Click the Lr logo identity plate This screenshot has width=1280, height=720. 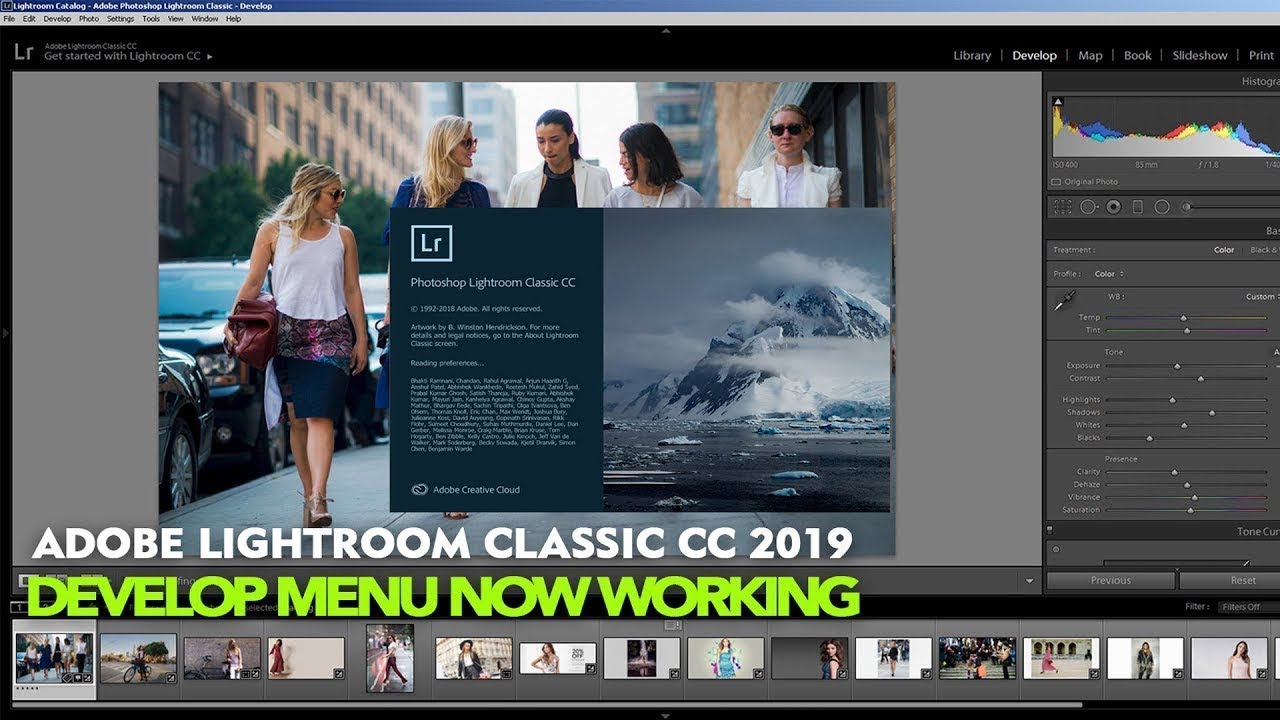(x=24, y=52)
